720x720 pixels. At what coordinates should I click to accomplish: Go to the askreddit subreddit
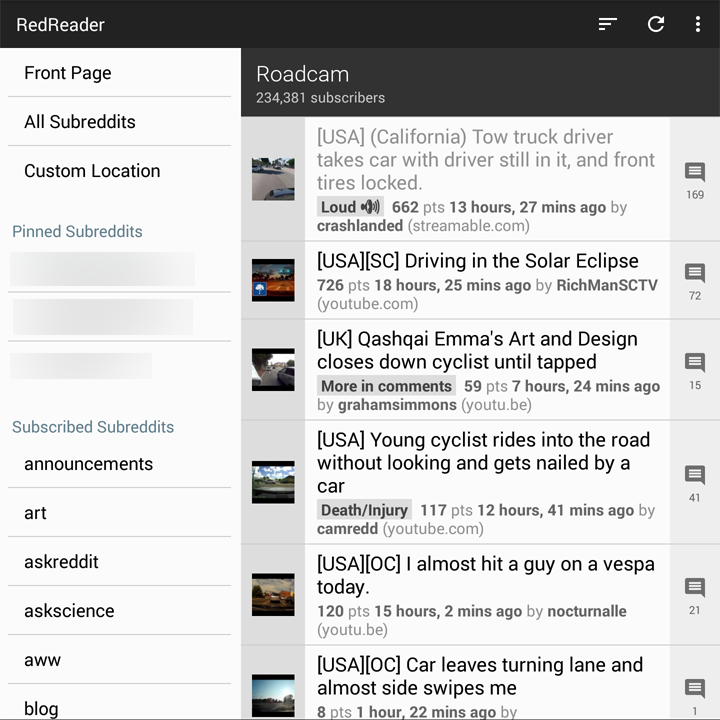[119, 562]
